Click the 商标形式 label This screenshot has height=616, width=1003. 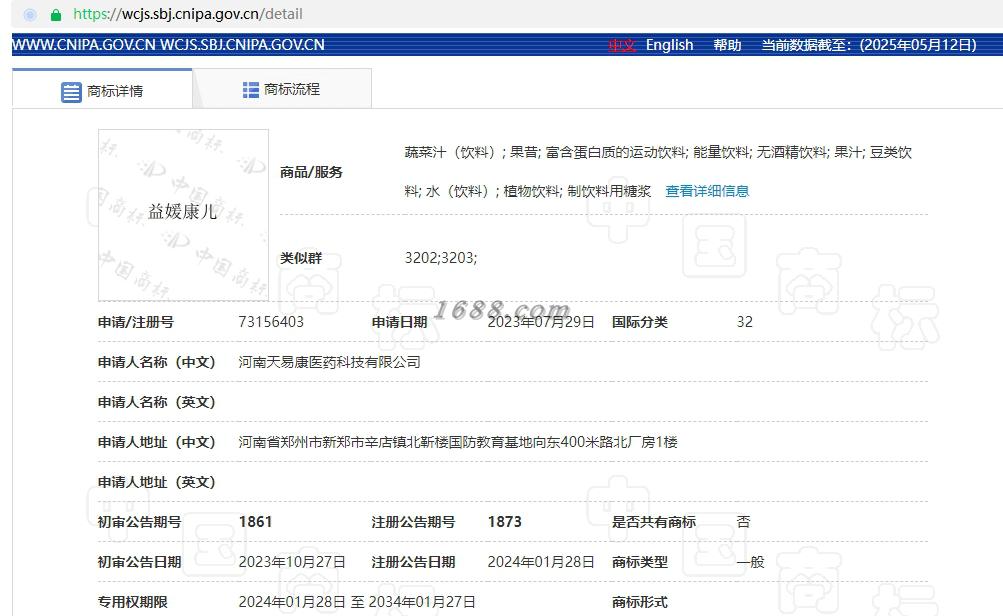640,602
